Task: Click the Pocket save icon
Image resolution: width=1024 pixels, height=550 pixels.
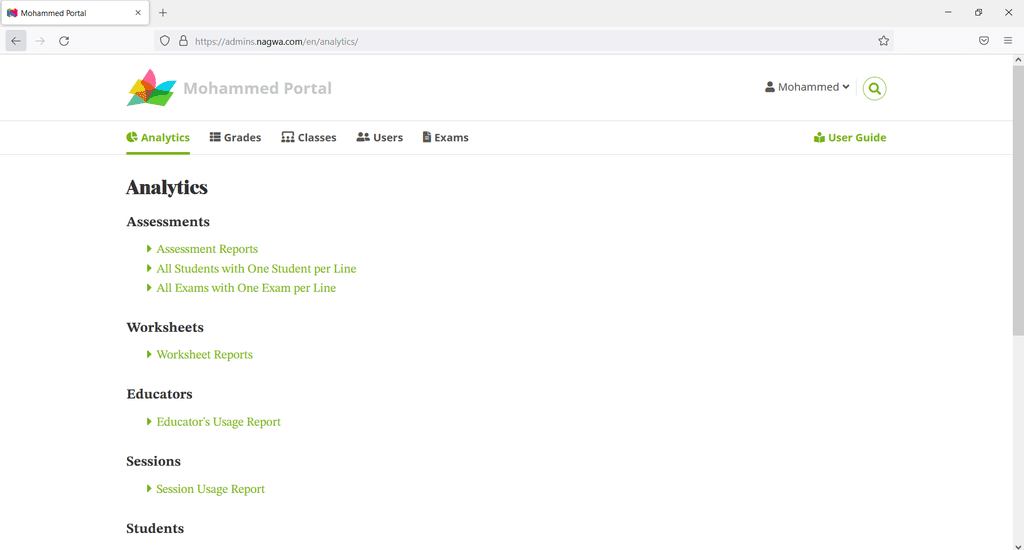Action: 984,41
